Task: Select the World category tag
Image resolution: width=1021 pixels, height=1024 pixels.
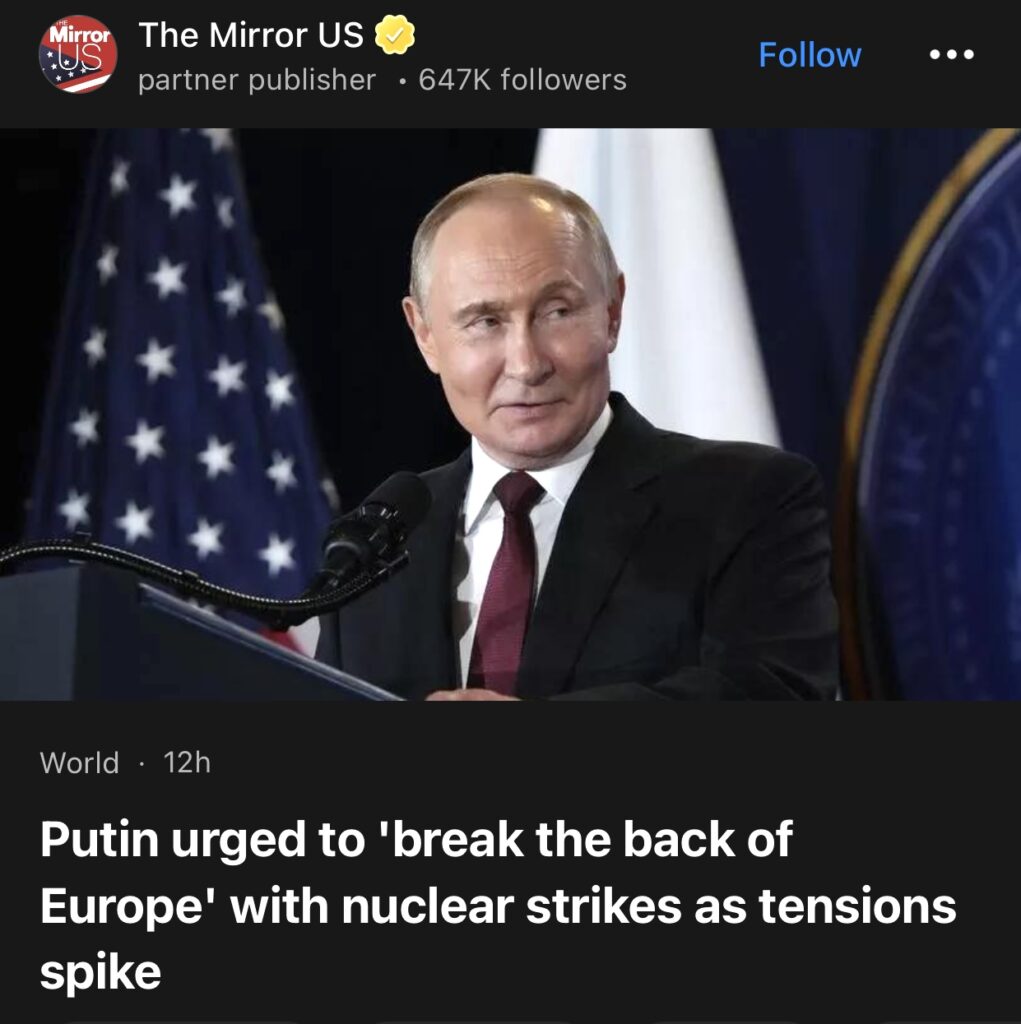Action: pyautogui.click(x=79, y=762)
